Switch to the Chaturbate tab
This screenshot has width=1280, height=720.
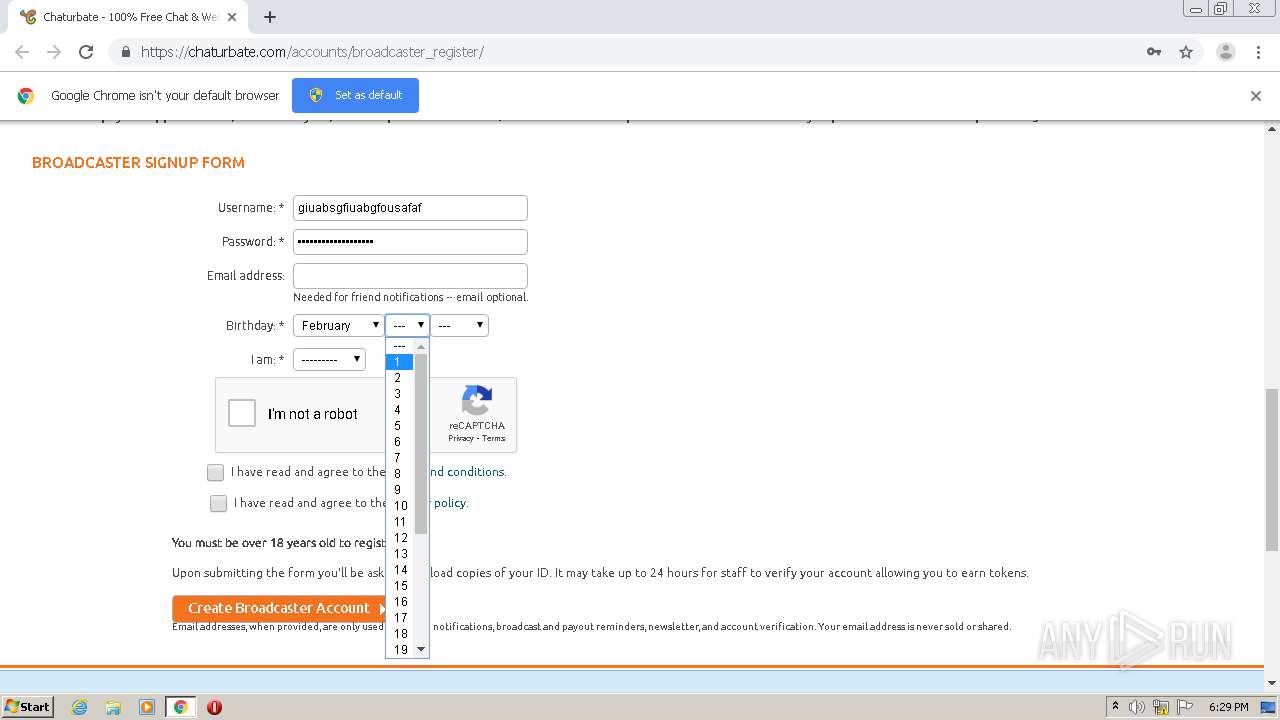tap(130, 17)
